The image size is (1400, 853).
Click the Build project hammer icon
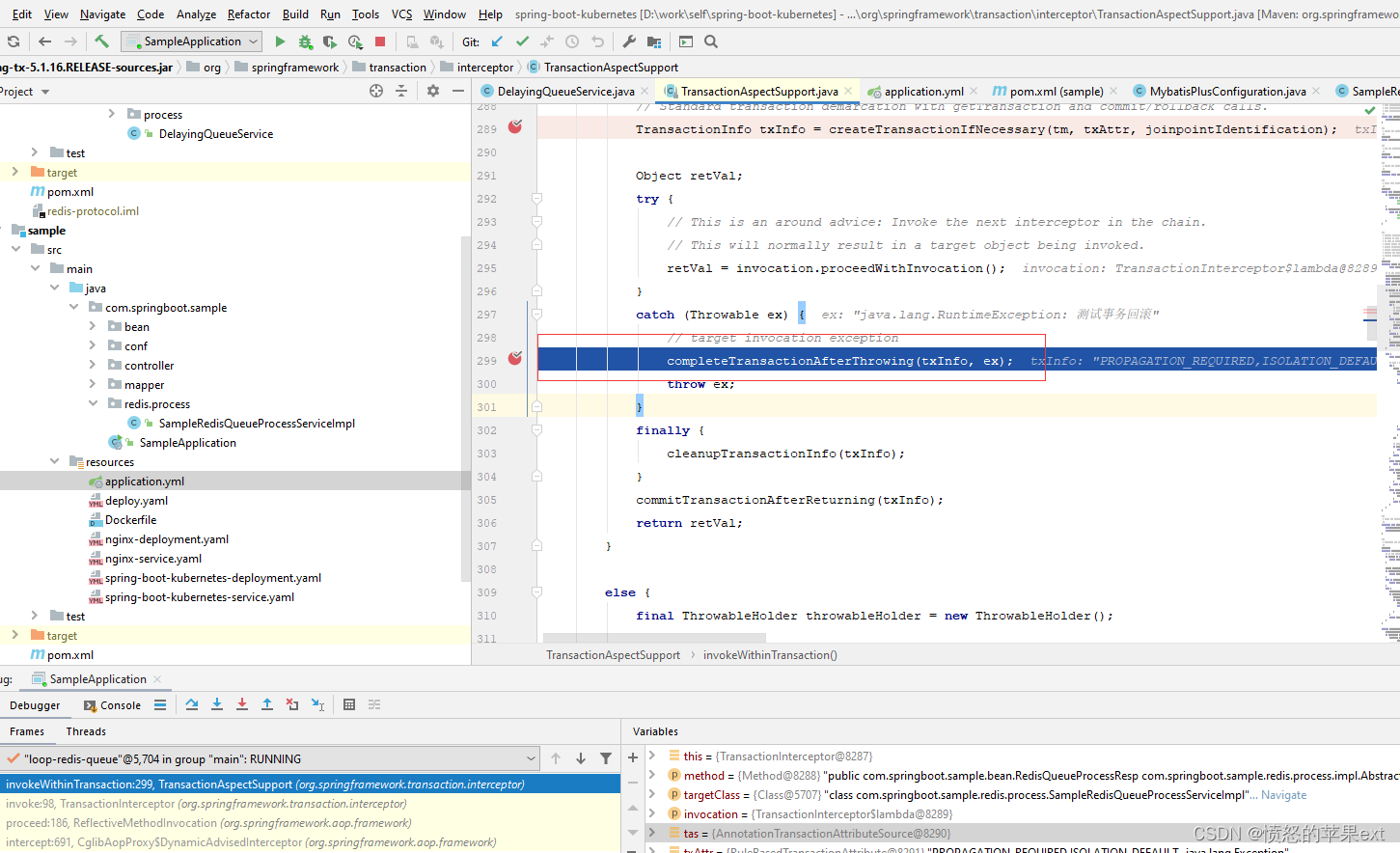(101, 41)
